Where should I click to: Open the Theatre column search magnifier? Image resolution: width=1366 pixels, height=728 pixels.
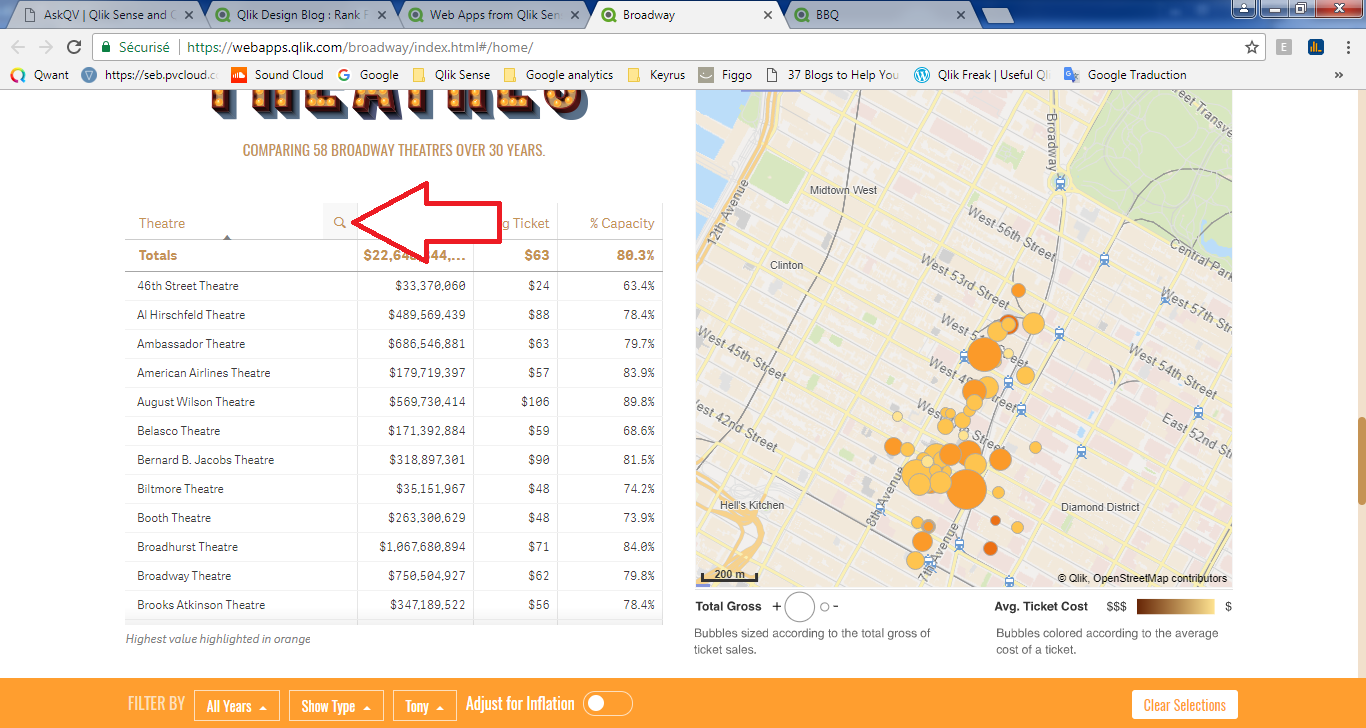click(340, 223)
